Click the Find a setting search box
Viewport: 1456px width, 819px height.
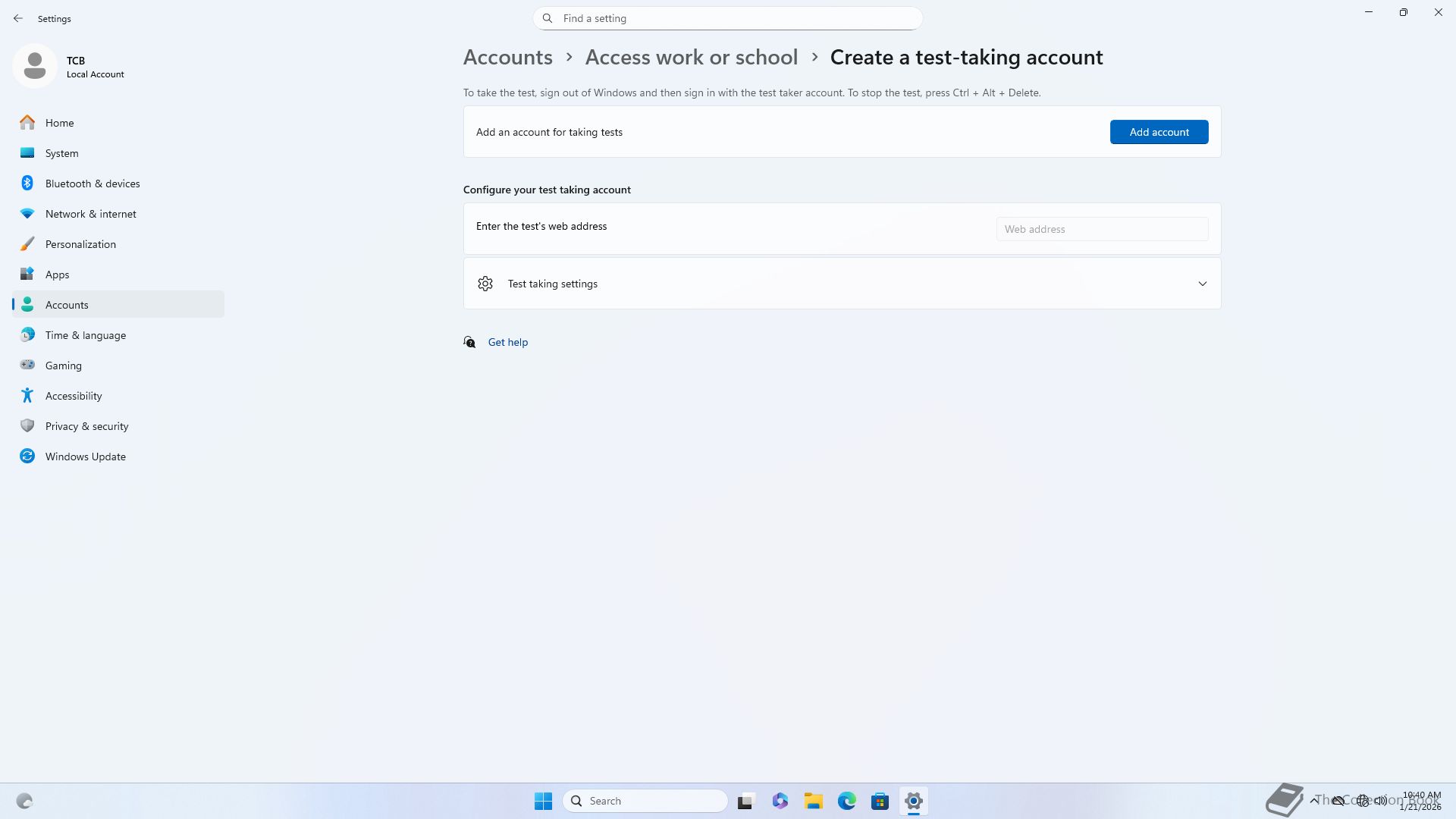[x=726, y=18]
